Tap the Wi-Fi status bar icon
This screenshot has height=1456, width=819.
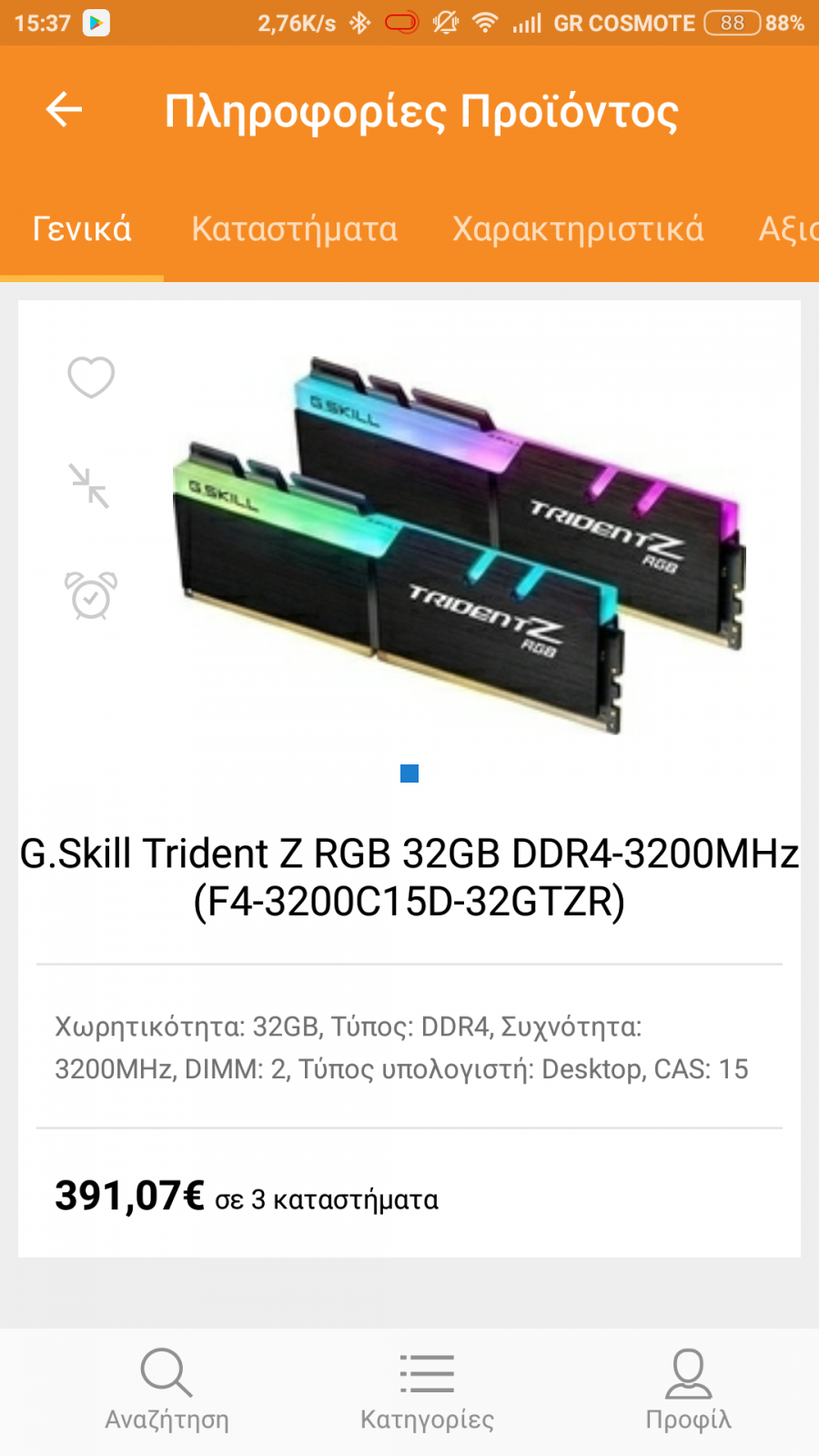click(485, 23)
